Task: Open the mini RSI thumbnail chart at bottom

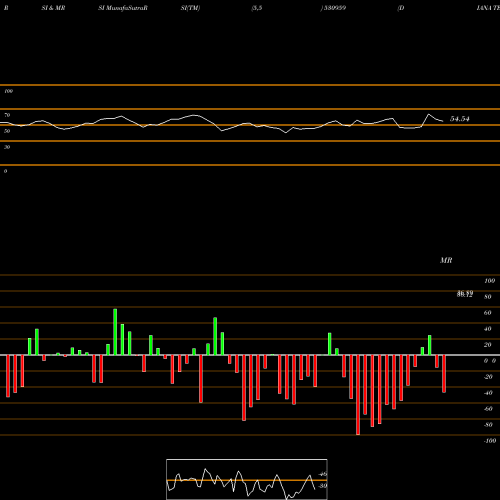Action: coord(247,479)
